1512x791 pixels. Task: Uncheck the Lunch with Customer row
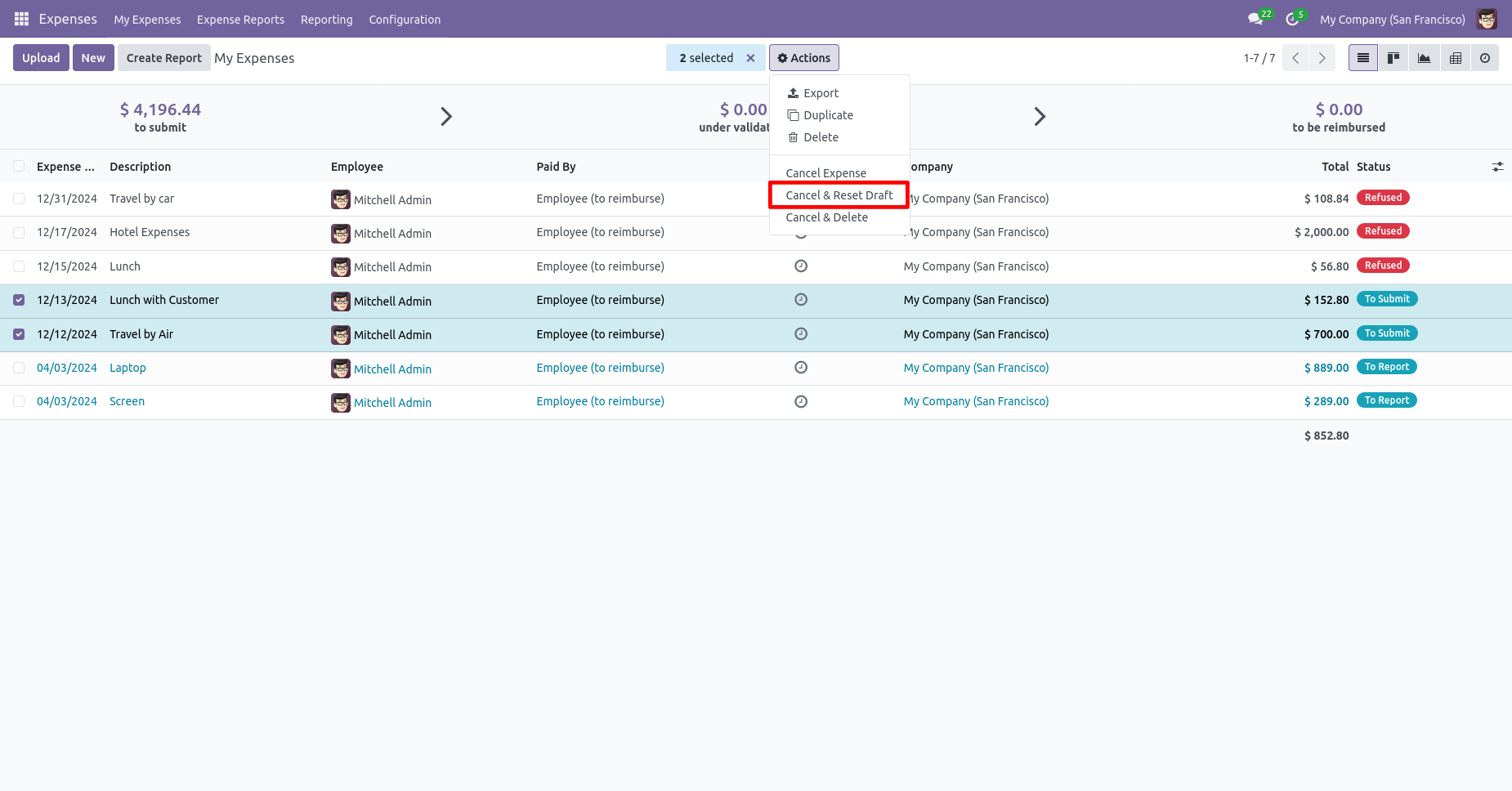[19, 300]
